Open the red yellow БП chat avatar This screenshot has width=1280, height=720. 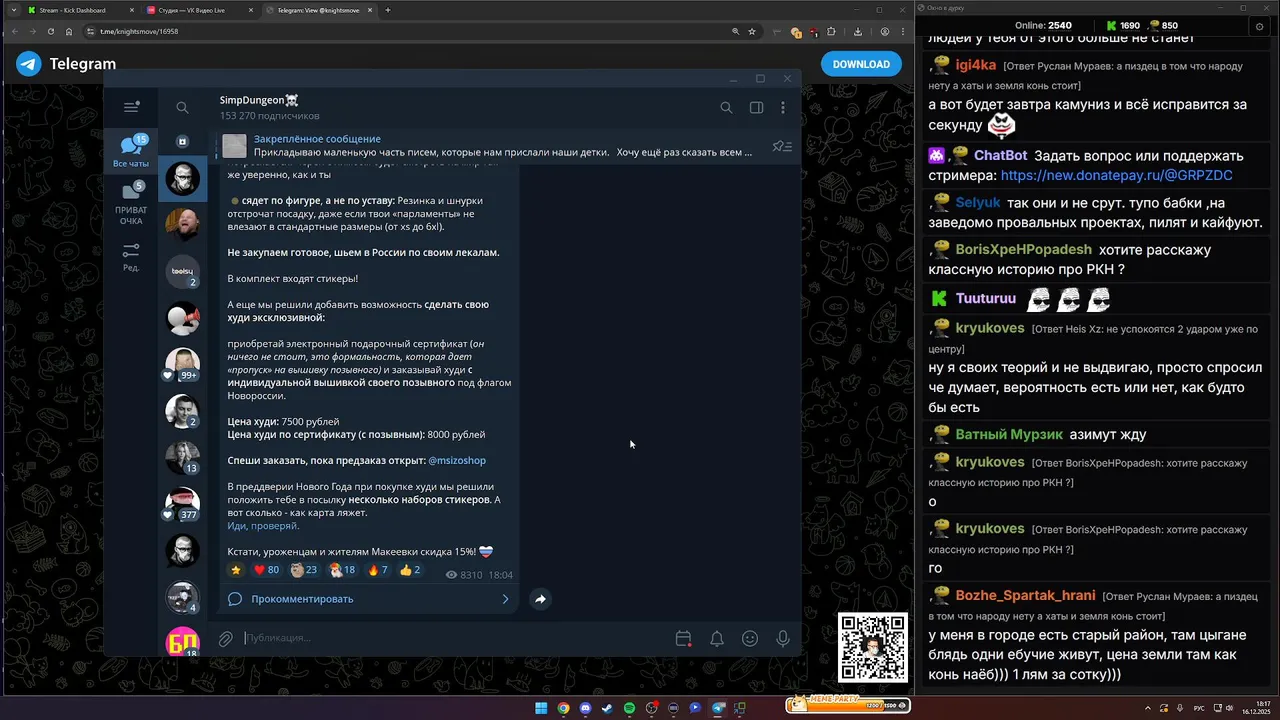(x=182, y=641)
